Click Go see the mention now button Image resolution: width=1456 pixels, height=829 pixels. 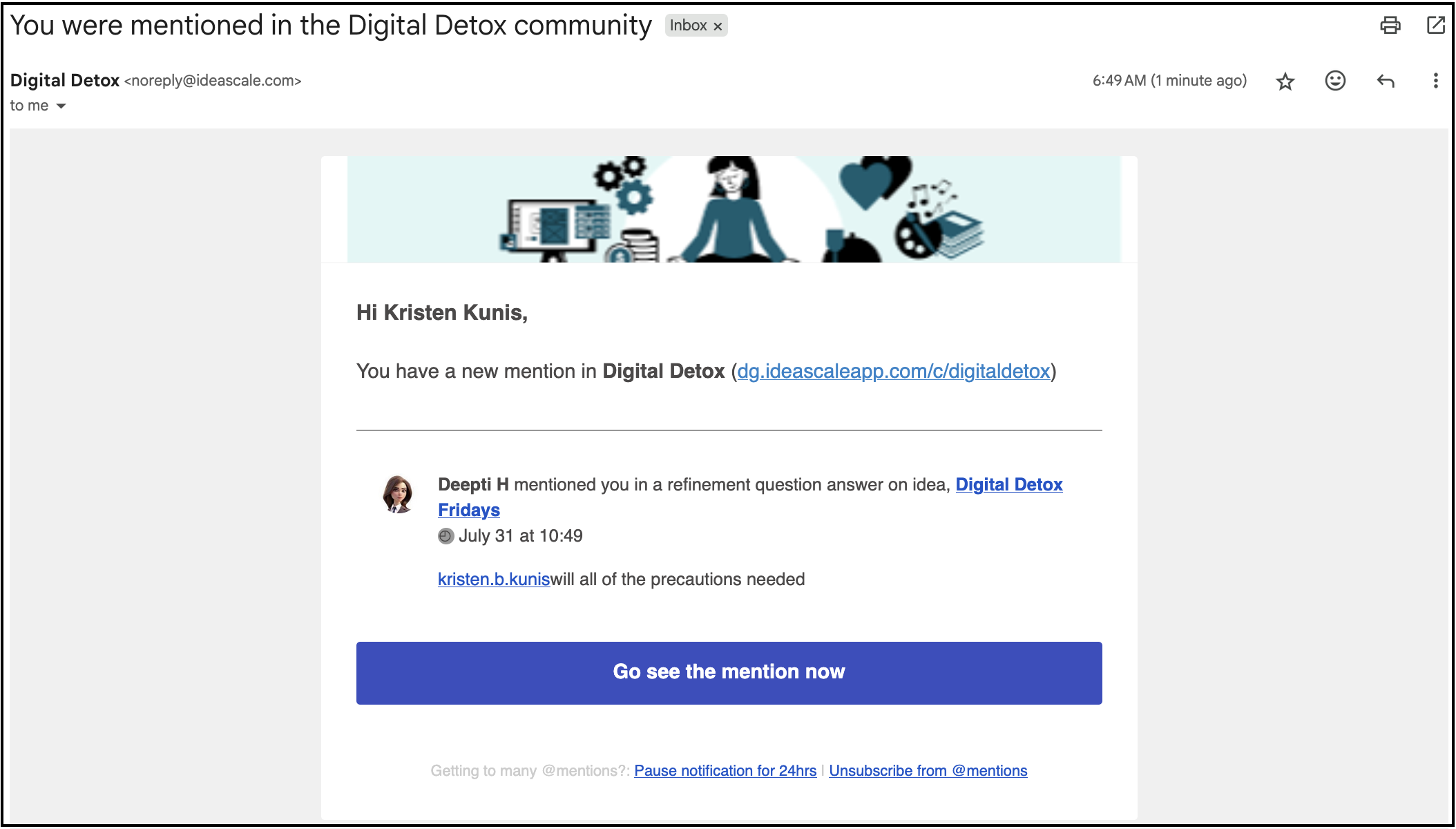(729, 673)
